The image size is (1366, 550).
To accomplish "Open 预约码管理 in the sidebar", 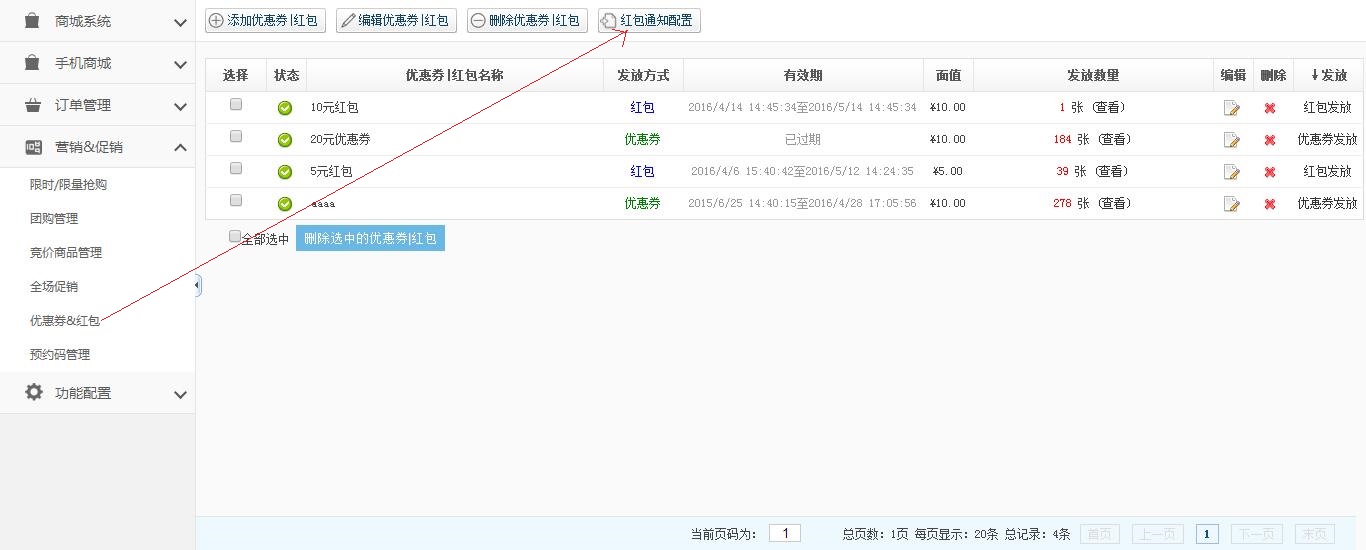I will [x=60, y=355].
